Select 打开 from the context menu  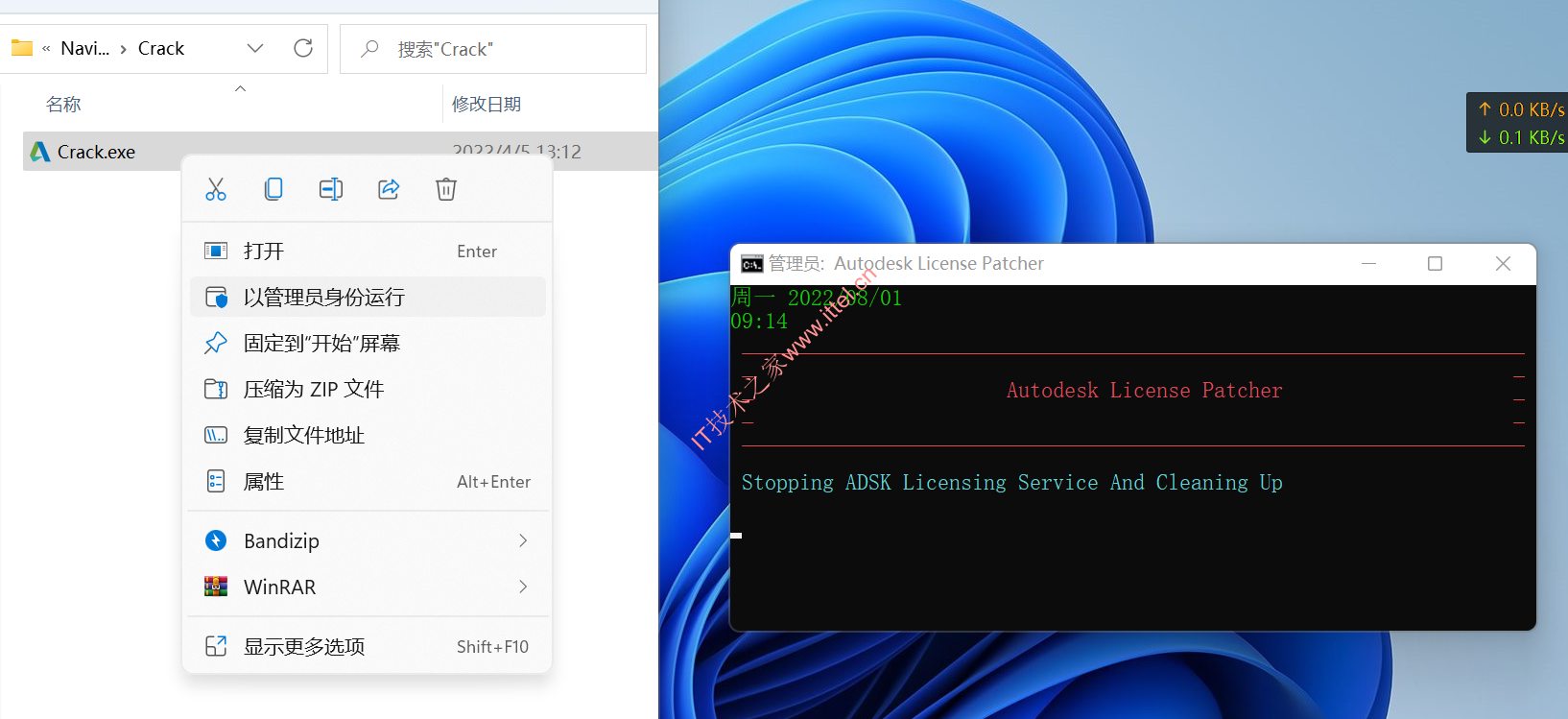pos(368,252)
